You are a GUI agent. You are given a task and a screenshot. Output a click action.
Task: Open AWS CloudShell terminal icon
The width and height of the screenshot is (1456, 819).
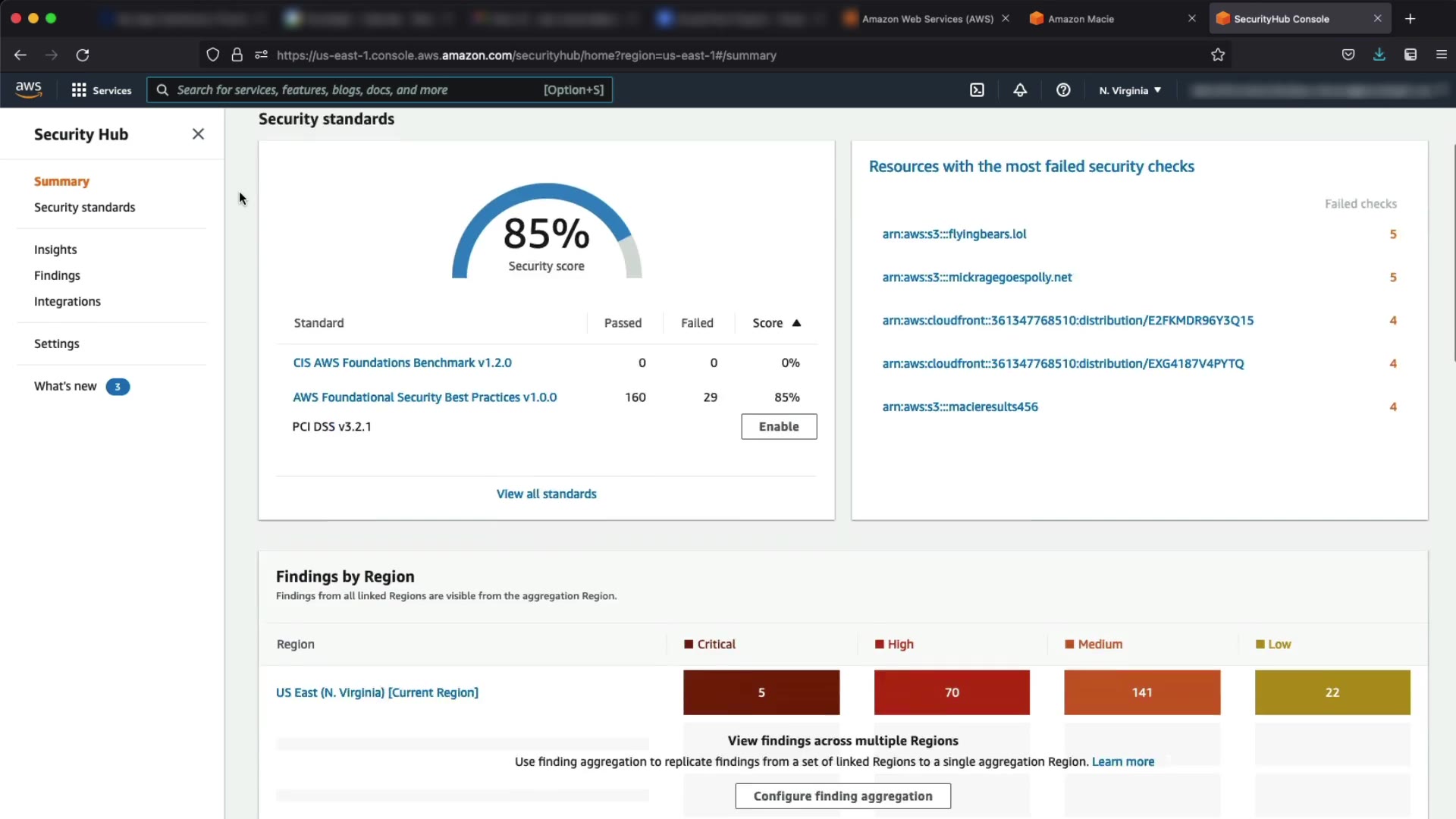(x=977, y=90)
